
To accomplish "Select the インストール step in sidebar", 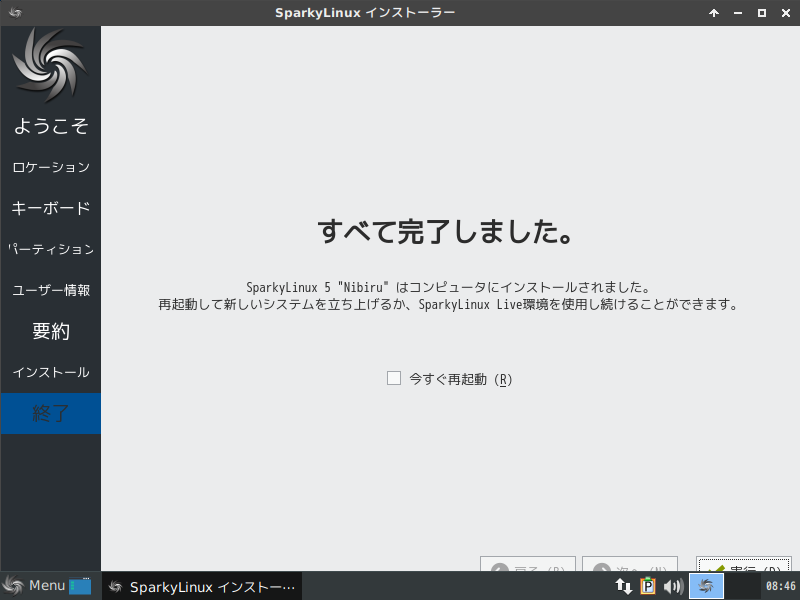I will pyautogui.click(x=51, y=372).
